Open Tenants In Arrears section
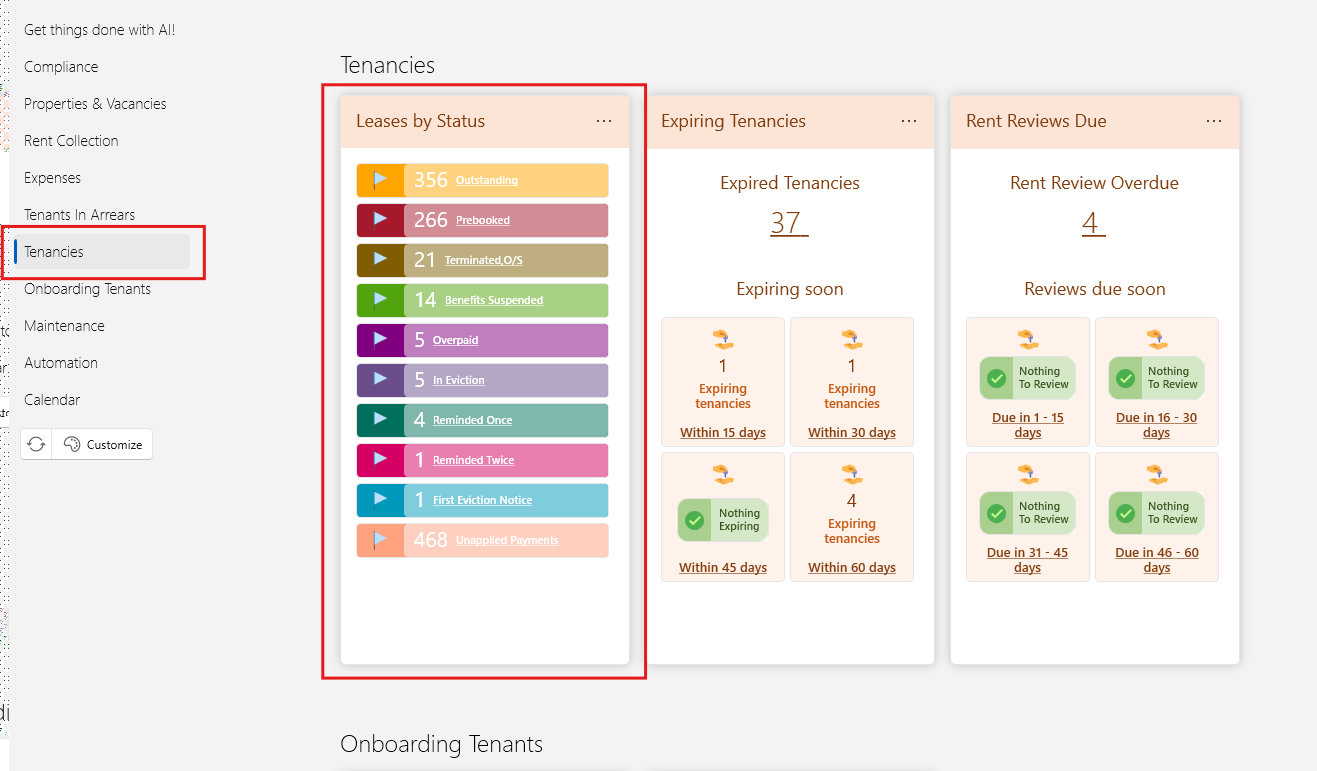Viewport: 1317px width, 771px height. tap(79, 215)
